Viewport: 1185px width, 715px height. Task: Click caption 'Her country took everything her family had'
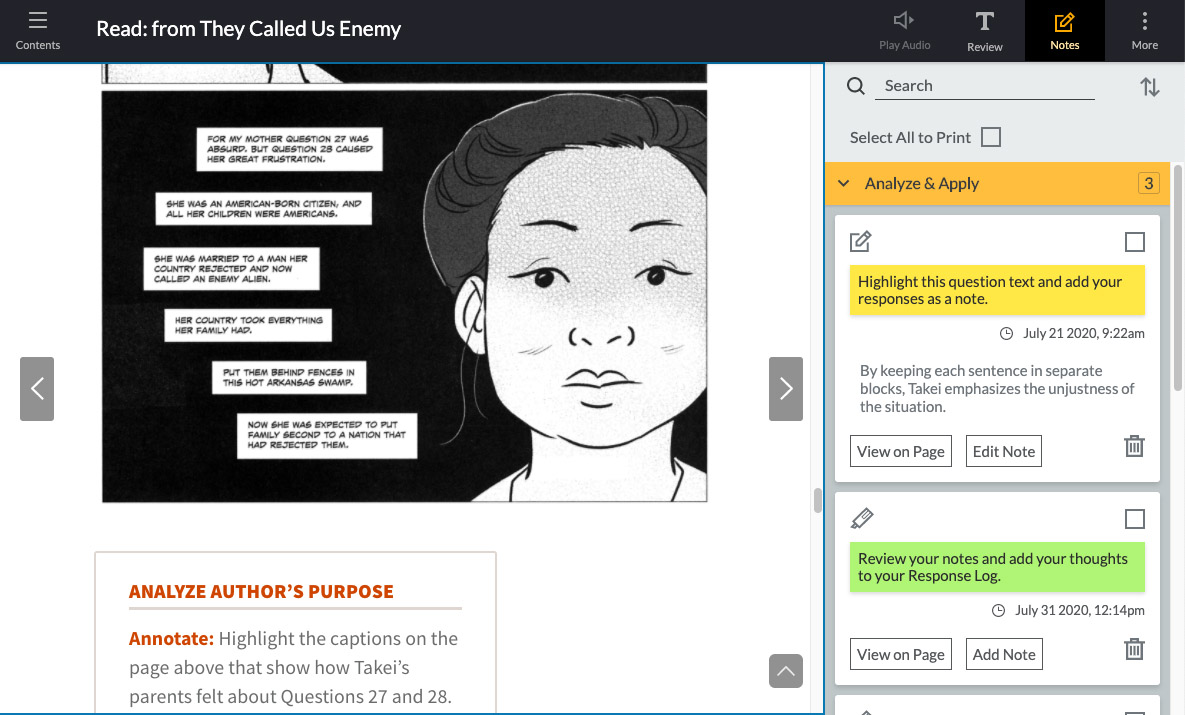click(248, 325)
